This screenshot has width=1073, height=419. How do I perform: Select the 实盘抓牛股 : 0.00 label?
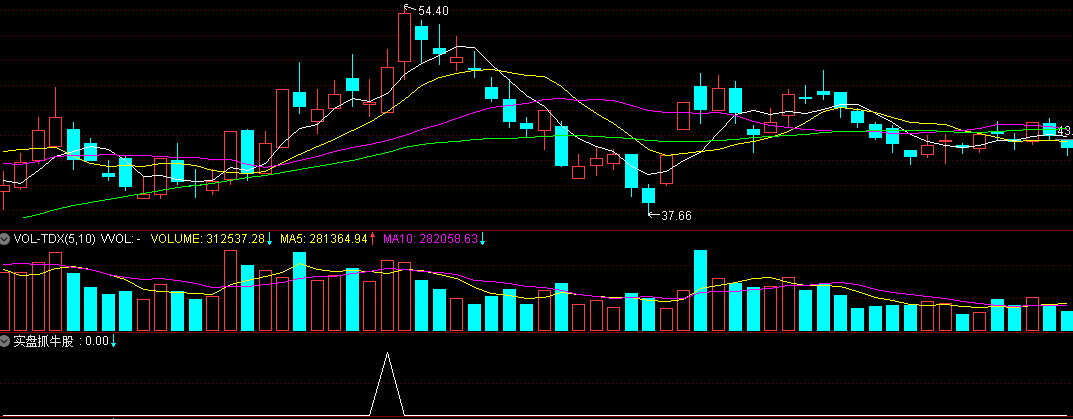click(x=61, y=340)
